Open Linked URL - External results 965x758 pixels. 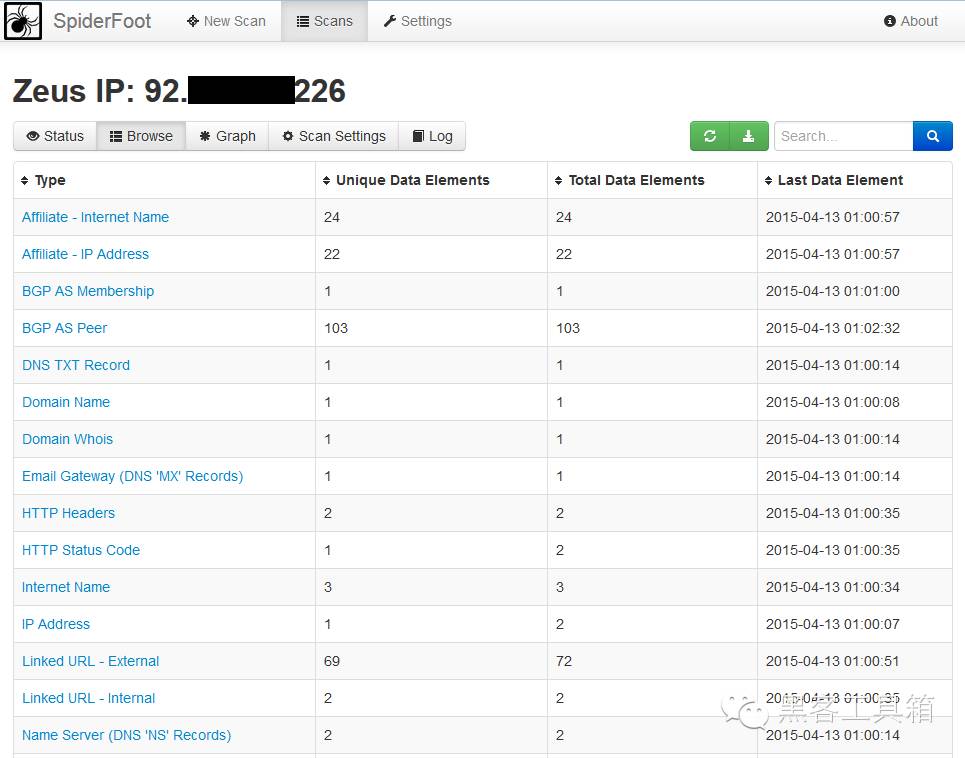90,661
